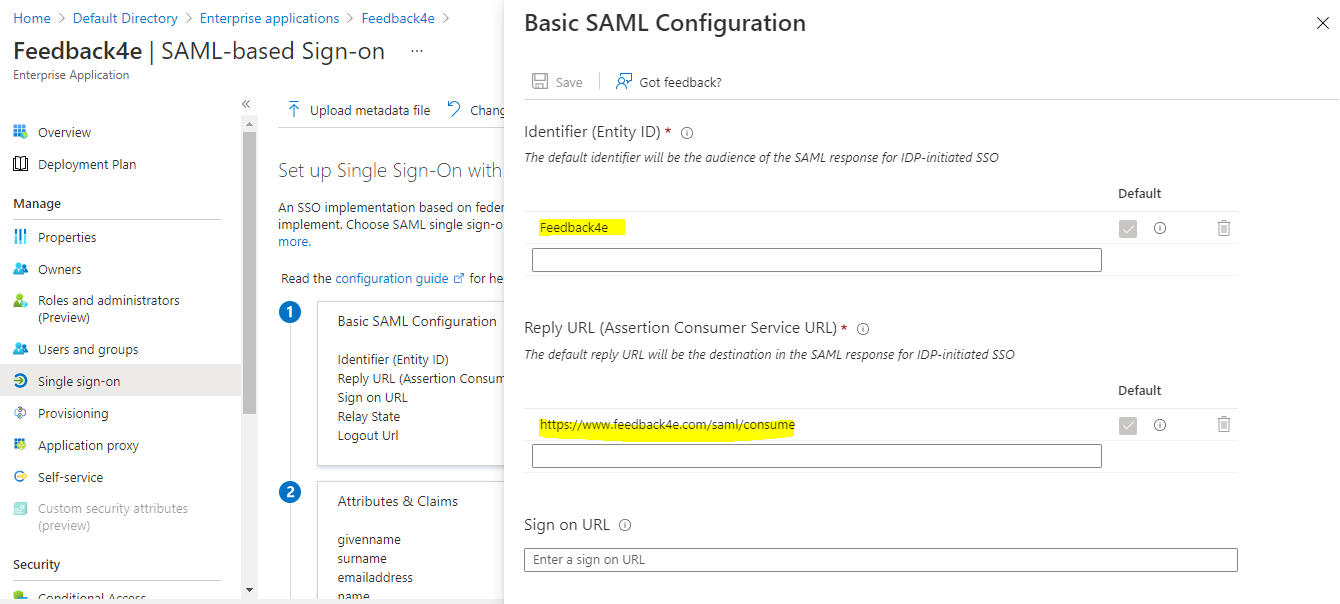This screenshot has width=1340, height=604.
Task: Select Users and groups menu item
Action: 87,349
